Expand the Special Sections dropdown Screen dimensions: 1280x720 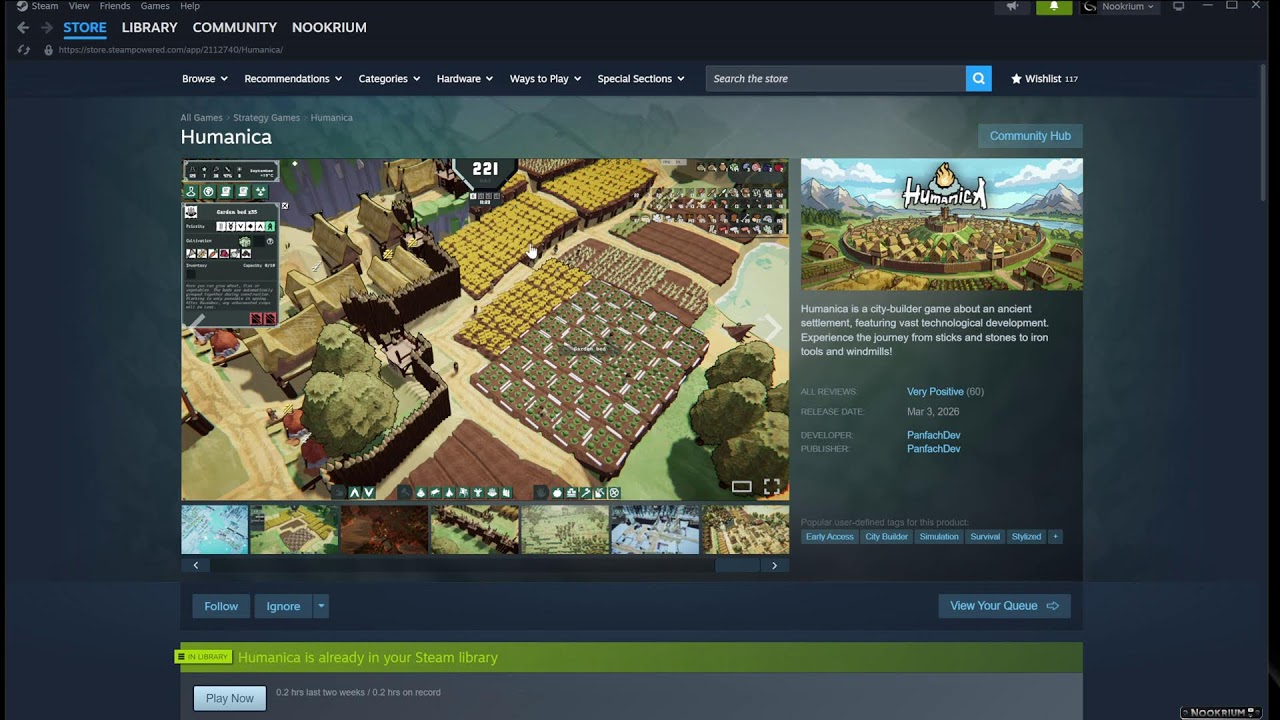(x=641, y=79)
